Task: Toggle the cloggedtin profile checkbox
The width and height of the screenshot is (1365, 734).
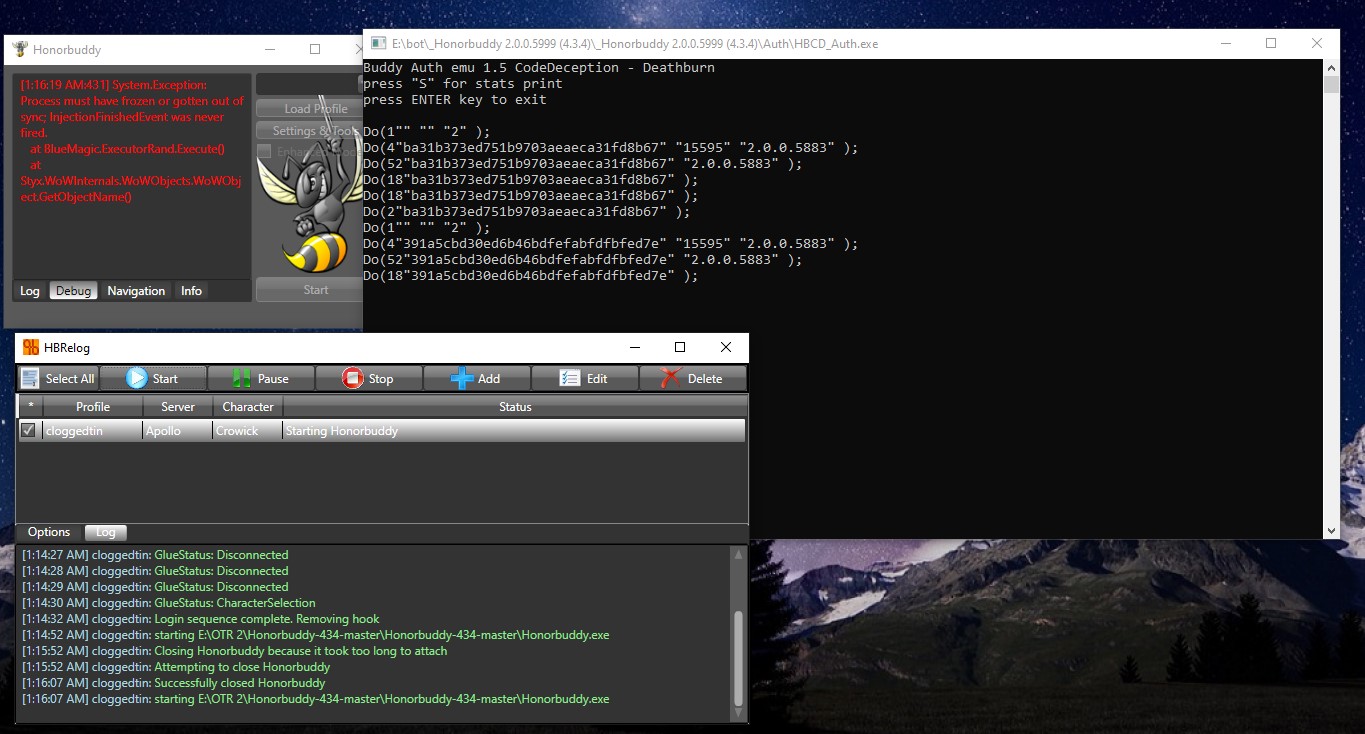Action: coord(28,431)
